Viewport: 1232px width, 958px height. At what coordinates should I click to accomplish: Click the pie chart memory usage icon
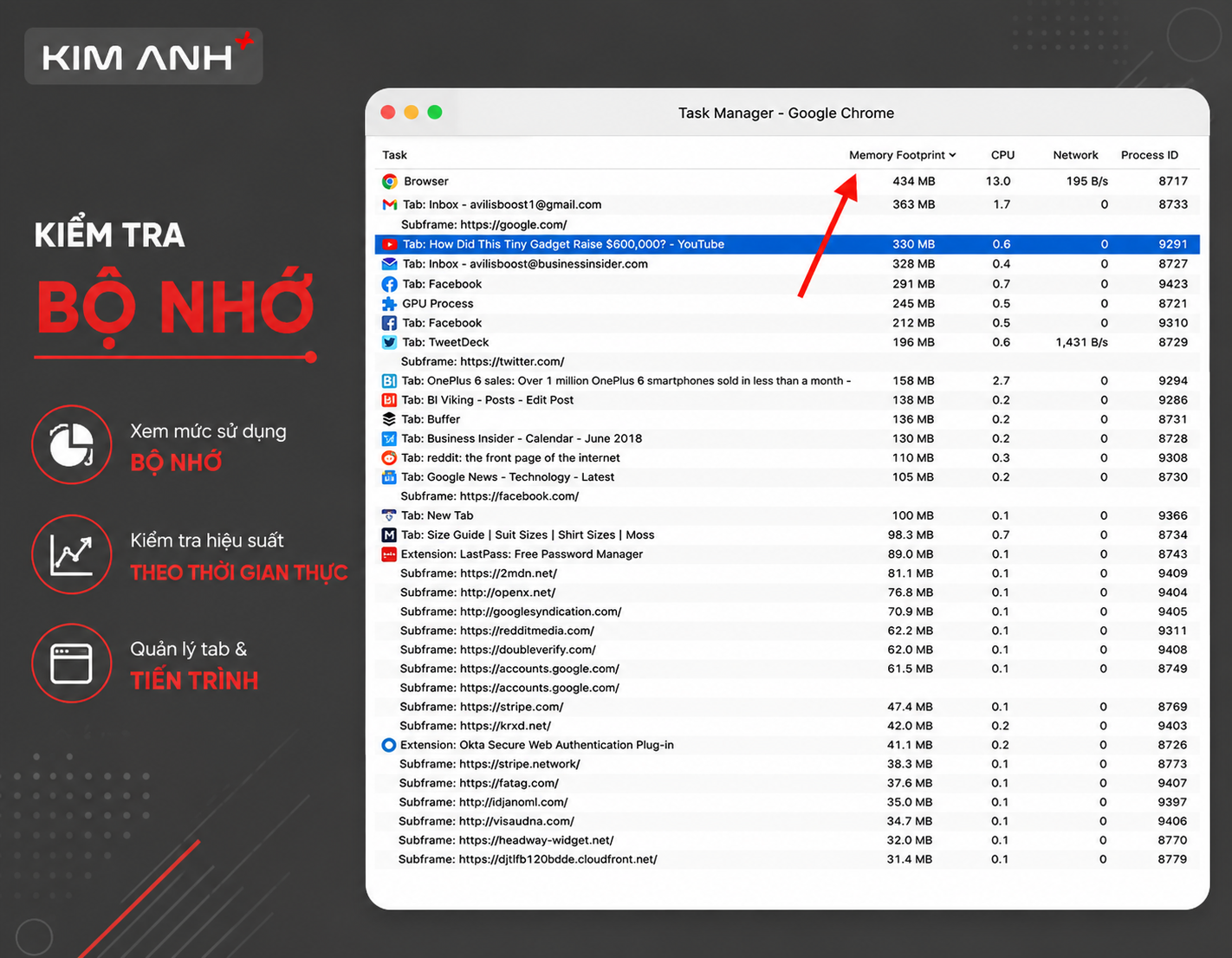72,444
